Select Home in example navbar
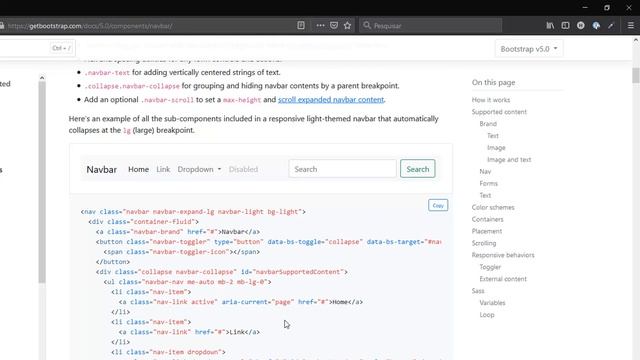 138,169
